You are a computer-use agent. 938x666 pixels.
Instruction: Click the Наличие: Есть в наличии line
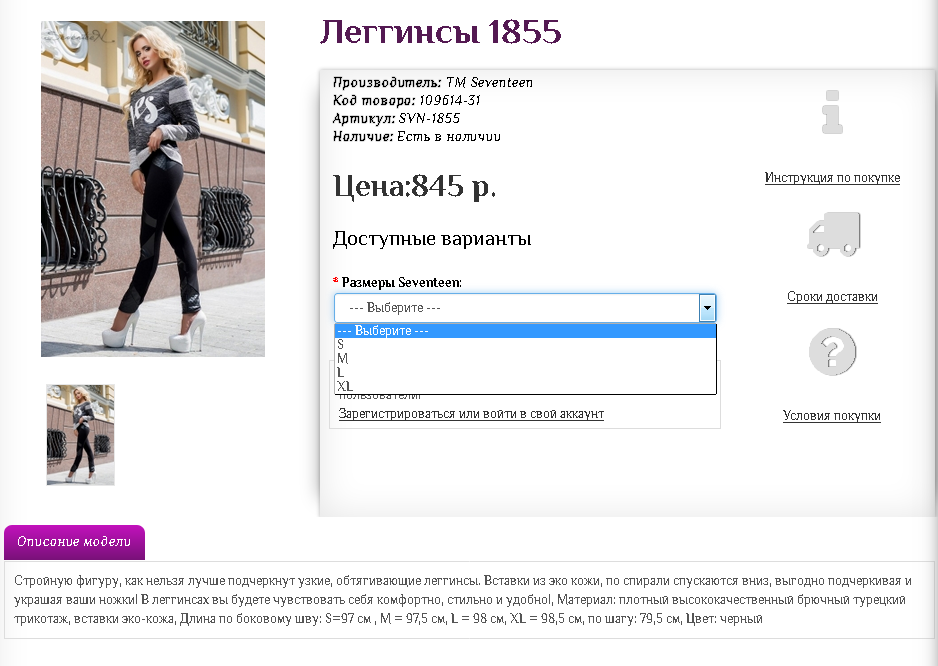(416, 136)
